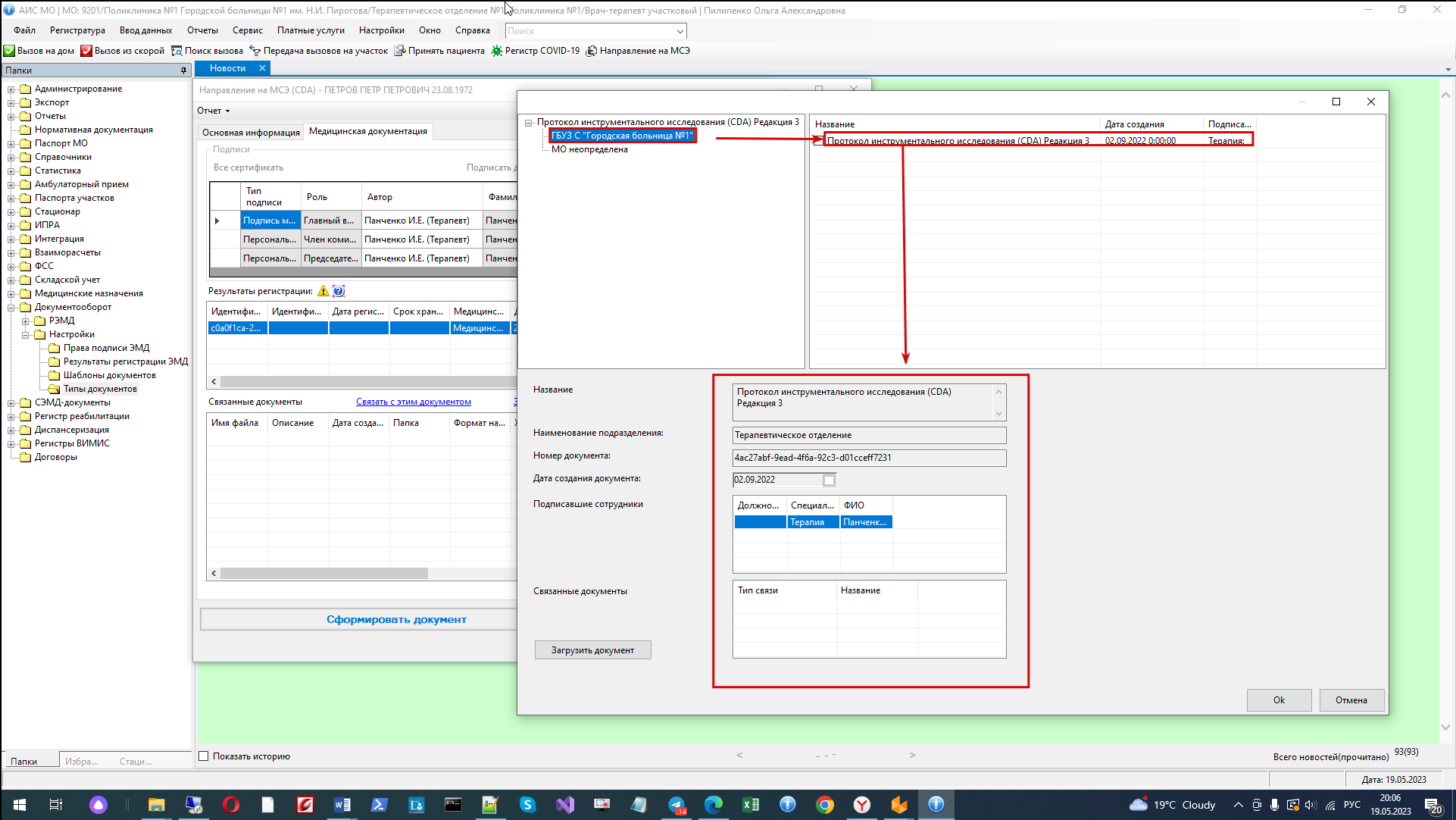Screen dimensions: 1456x820
Task: Click the Наименование подразделения input field
Action: coord(869,435)
